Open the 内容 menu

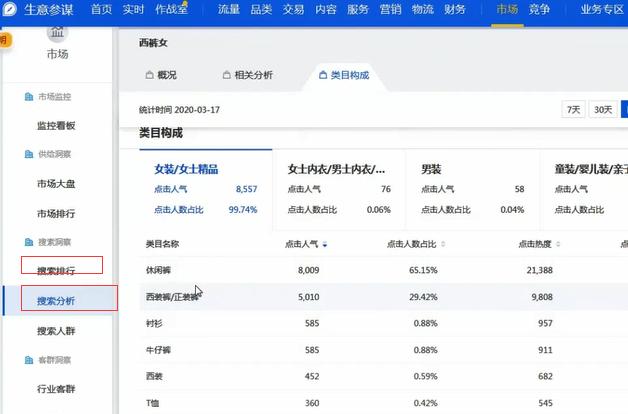click(326, 9)
